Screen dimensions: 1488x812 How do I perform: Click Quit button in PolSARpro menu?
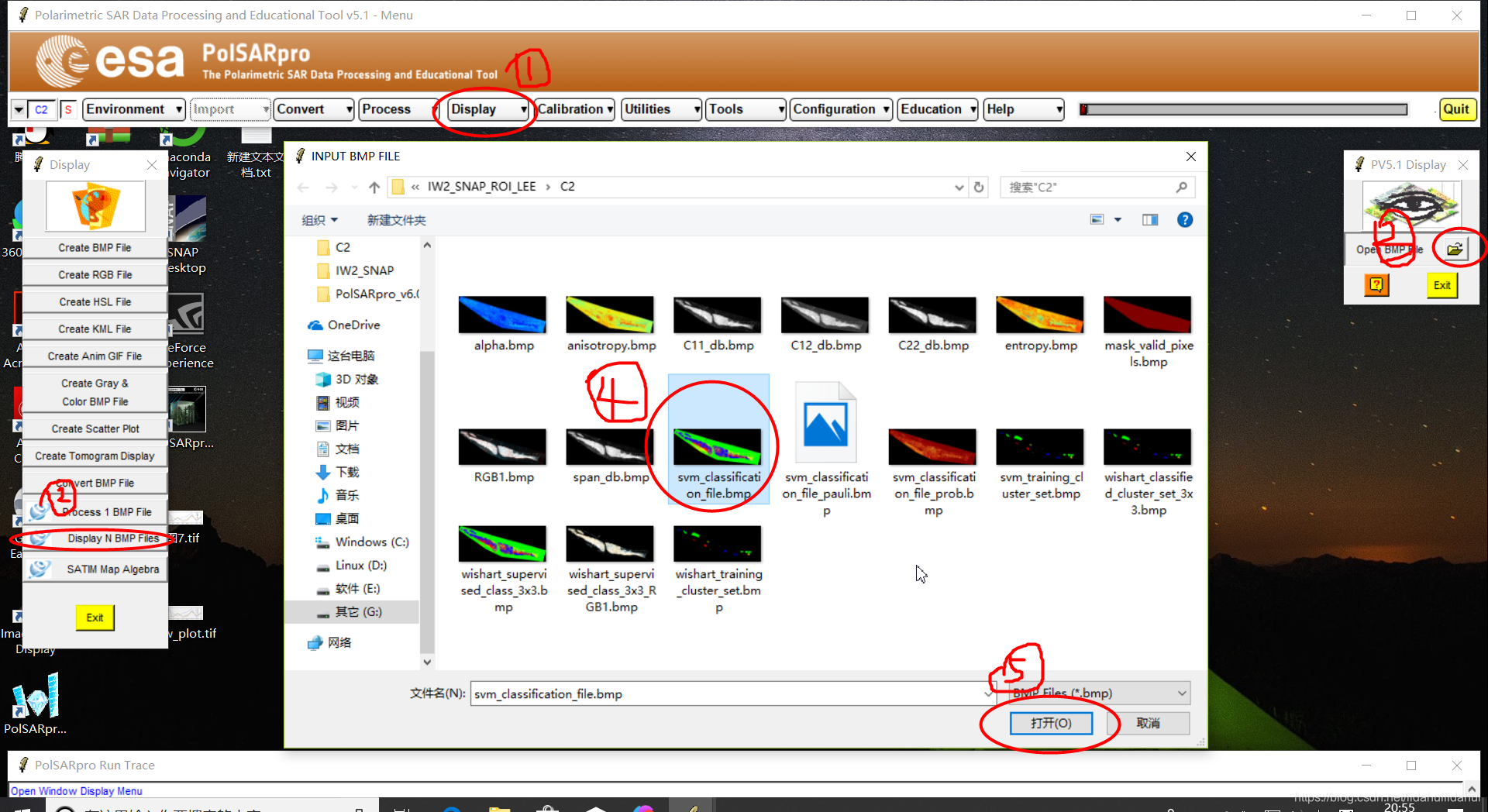(1456, 109)
